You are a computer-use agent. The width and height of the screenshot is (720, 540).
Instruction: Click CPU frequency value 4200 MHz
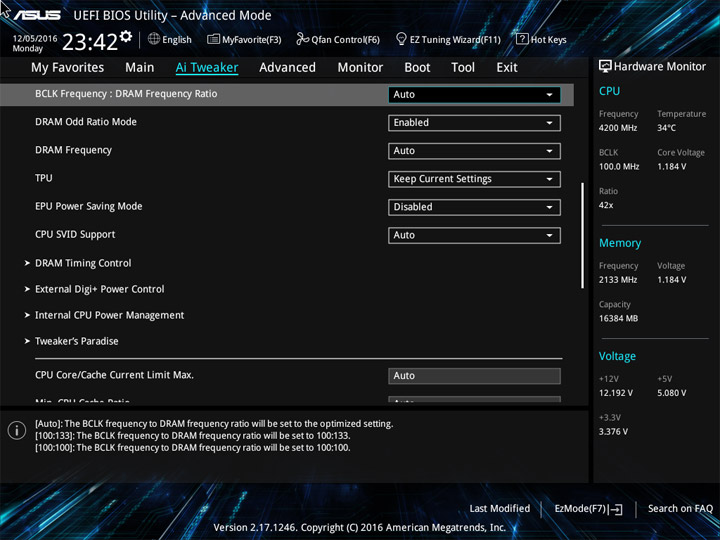pos(618,128)
